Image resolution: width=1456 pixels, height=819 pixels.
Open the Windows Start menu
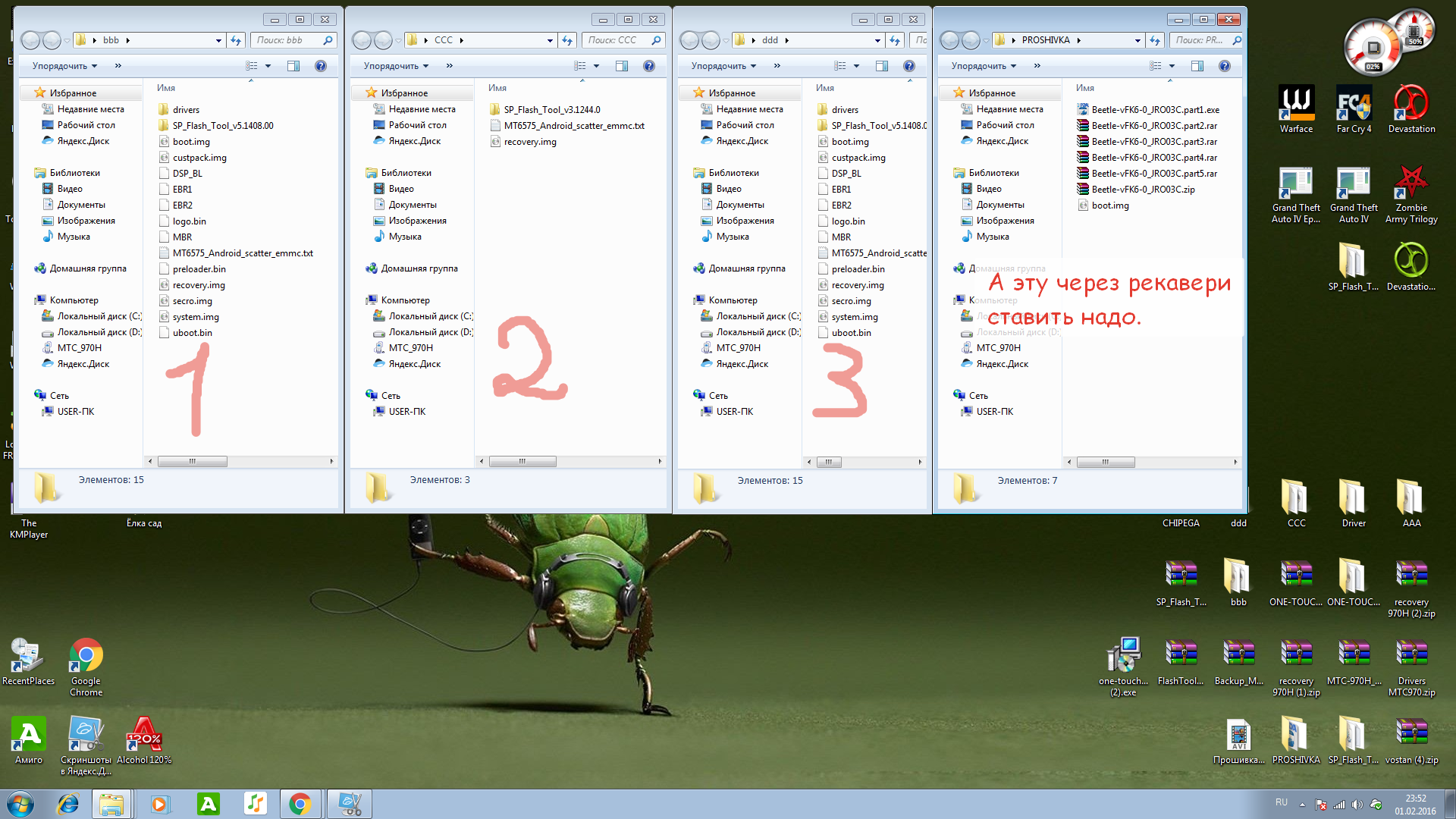click(20, 804)
